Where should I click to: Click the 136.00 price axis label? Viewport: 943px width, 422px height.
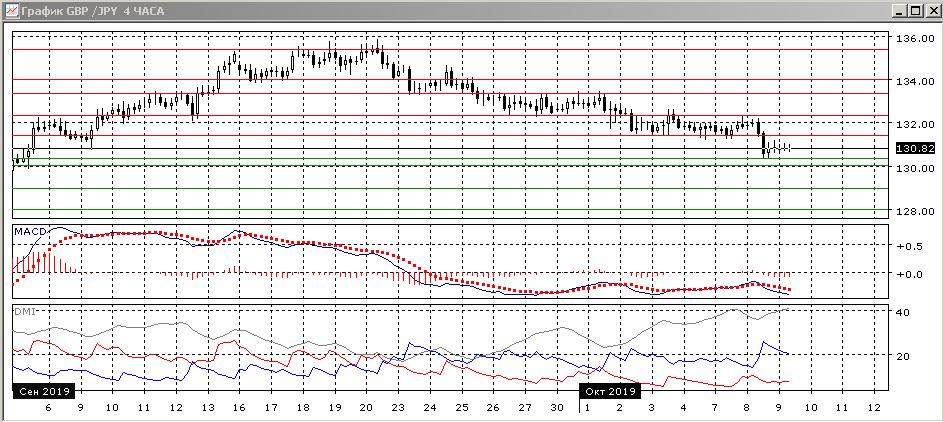[x=914, y=39]
